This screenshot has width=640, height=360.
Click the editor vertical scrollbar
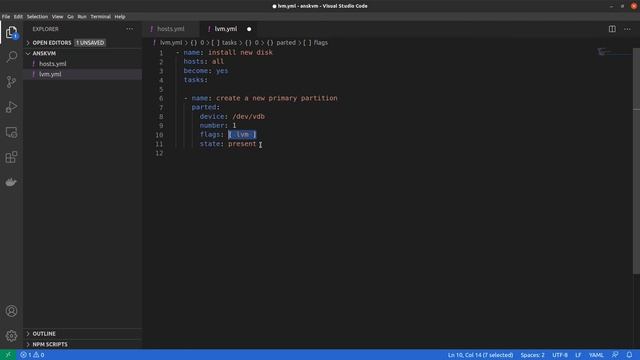tap(636, 161)
